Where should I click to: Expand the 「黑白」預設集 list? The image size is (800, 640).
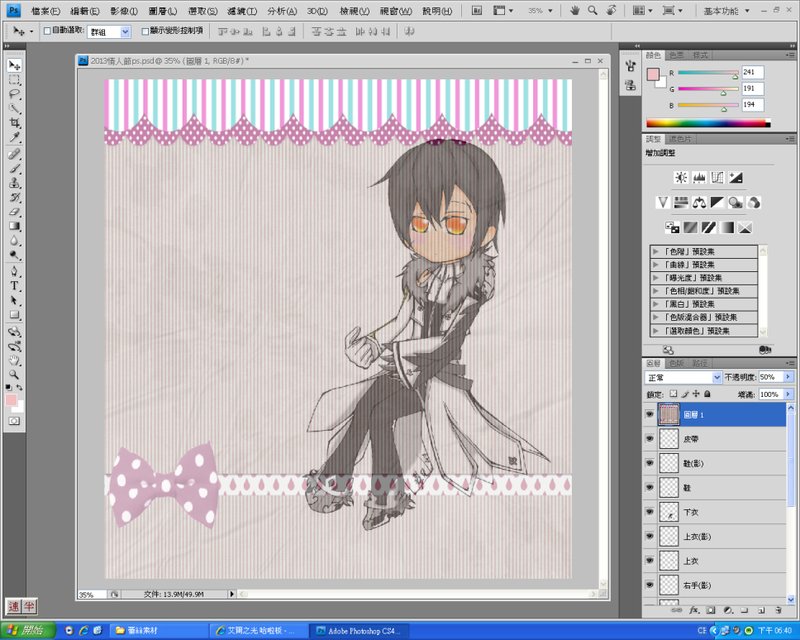point(656,304)
